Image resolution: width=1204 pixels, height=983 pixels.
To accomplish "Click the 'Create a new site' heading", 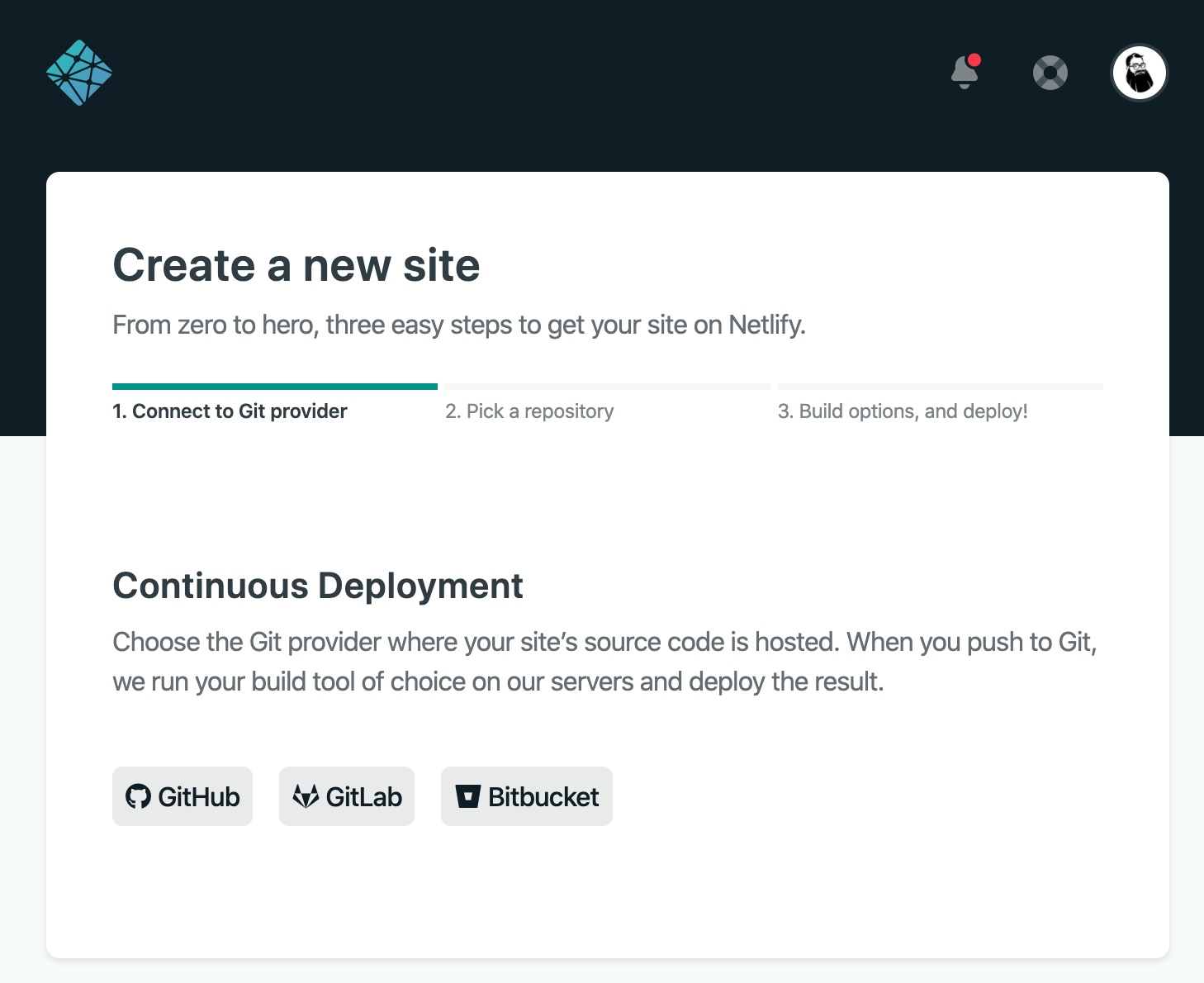I will (x=296, y=265).
